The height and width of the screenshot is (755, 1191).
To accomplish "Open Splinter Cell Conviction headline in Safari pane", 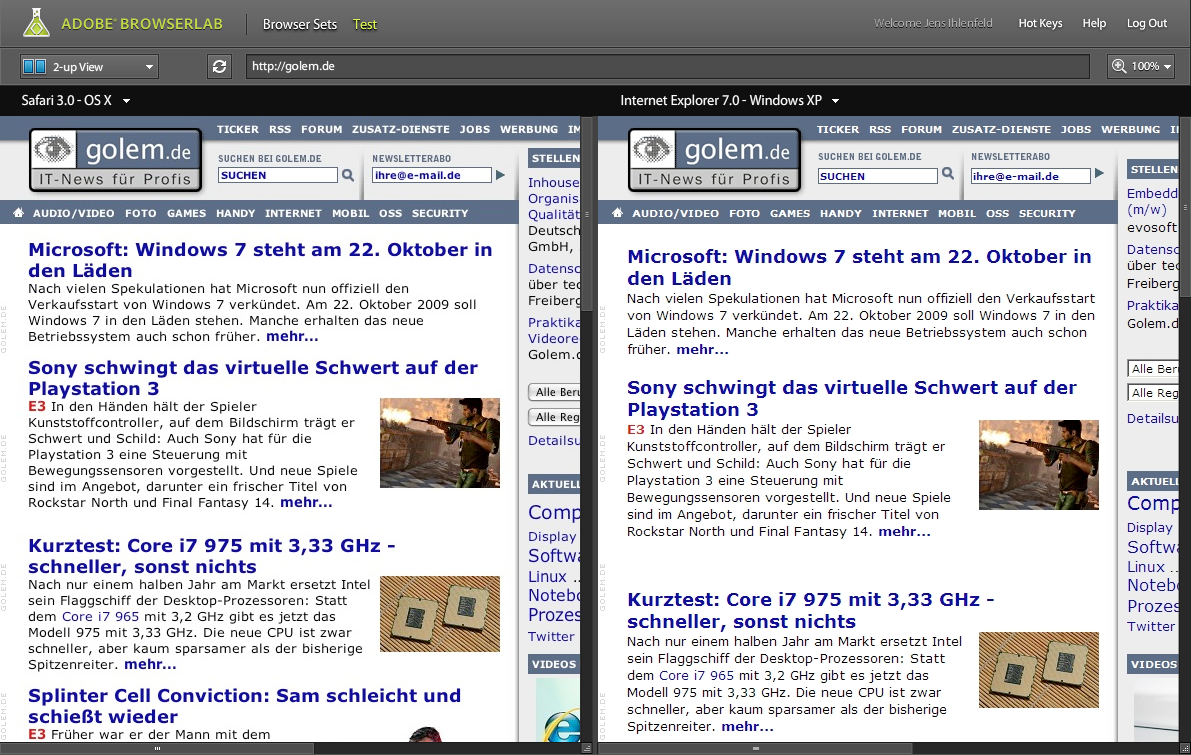I will [x=244, y=706].
